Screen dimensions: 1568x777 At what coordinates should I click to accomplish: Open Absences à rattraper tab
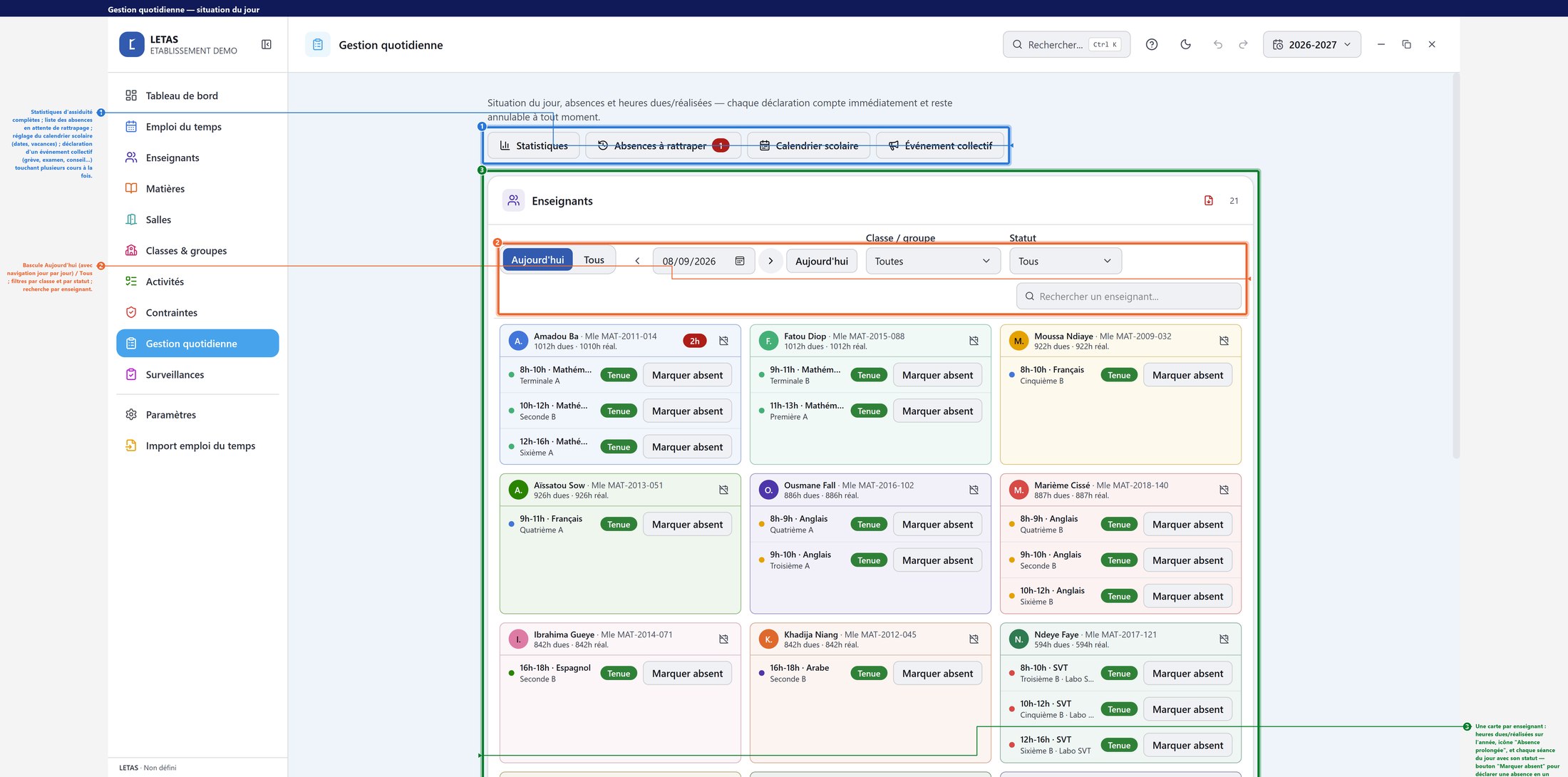[663, 145]
